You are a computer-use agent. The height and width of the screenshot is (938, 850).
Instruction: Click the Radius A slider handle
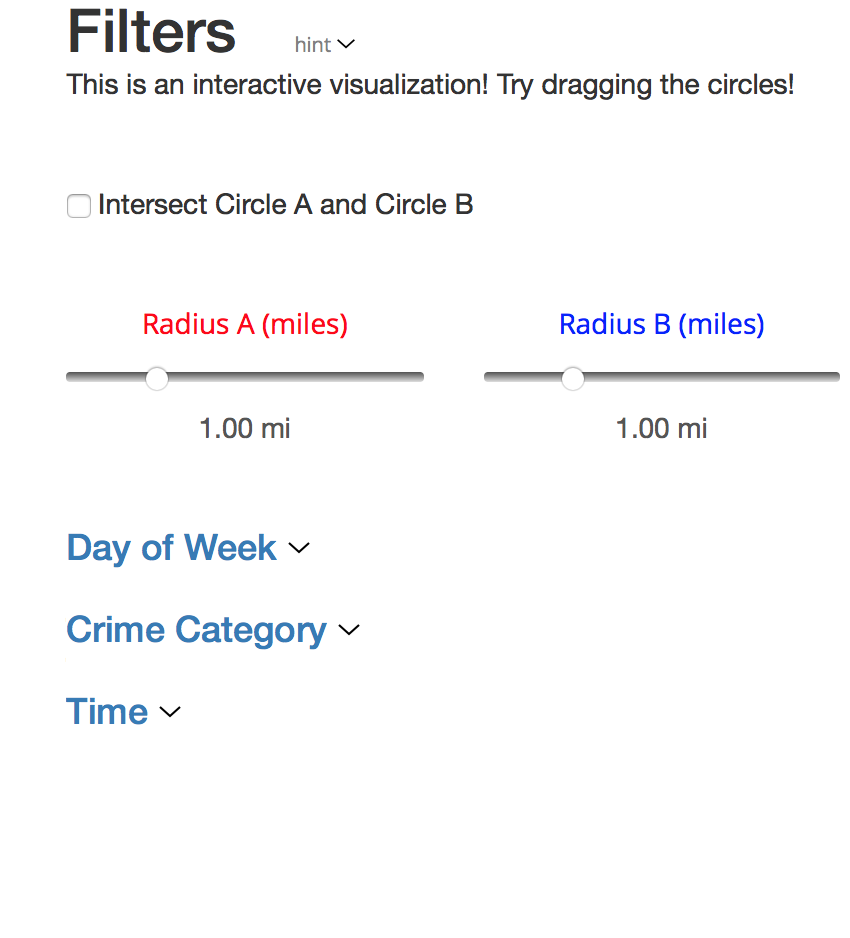(157, 379)
